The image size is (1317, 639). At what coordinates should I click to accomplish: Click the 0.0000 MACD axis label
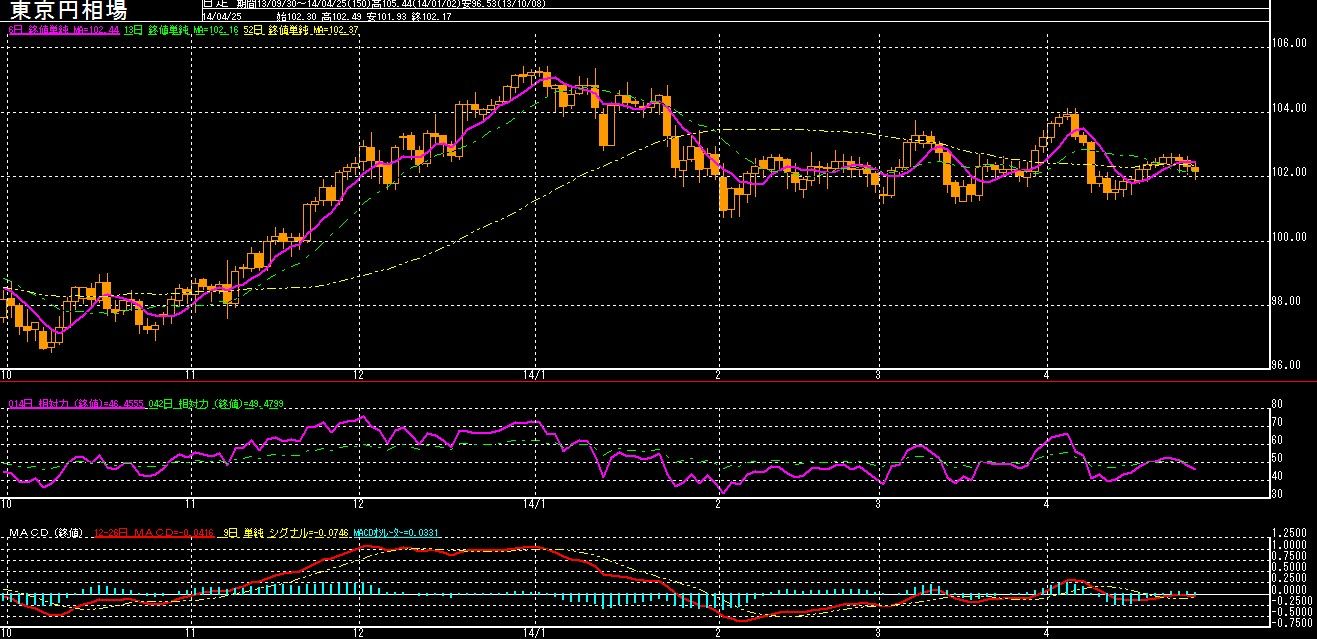[x=1291, y=589]
